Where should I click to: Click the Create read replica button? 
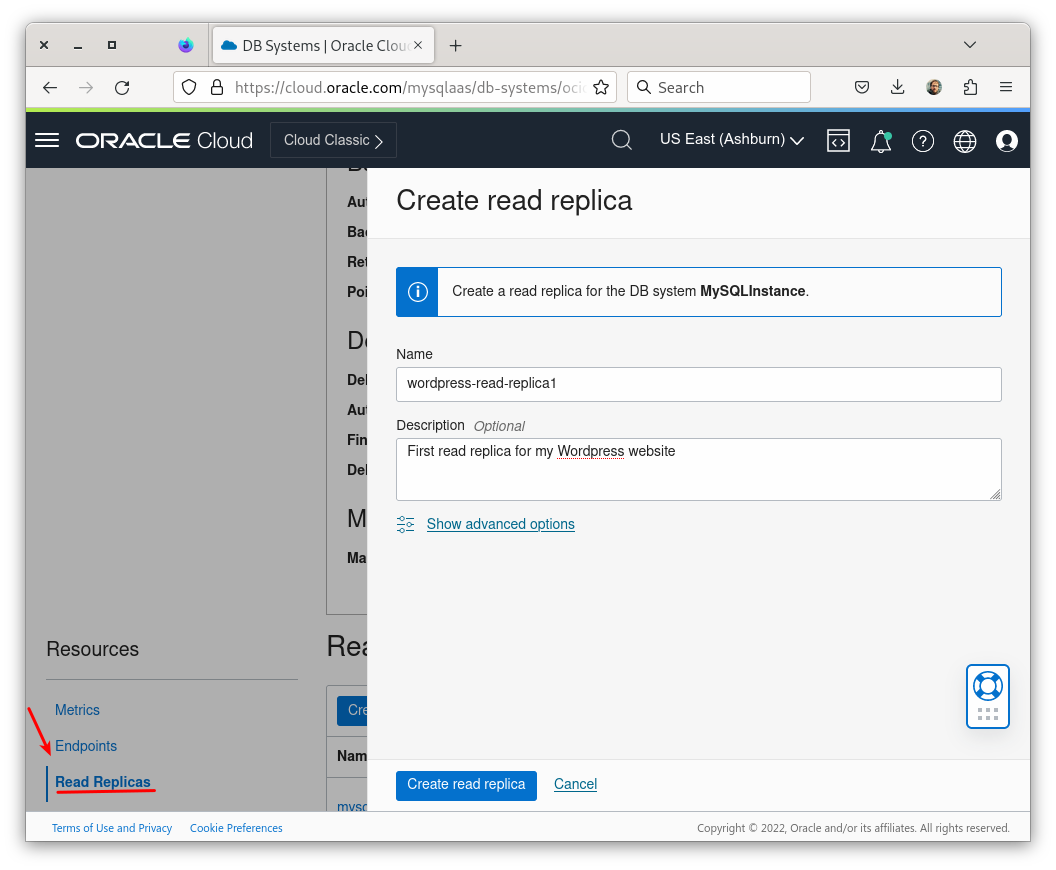click(x=466, y=785)
